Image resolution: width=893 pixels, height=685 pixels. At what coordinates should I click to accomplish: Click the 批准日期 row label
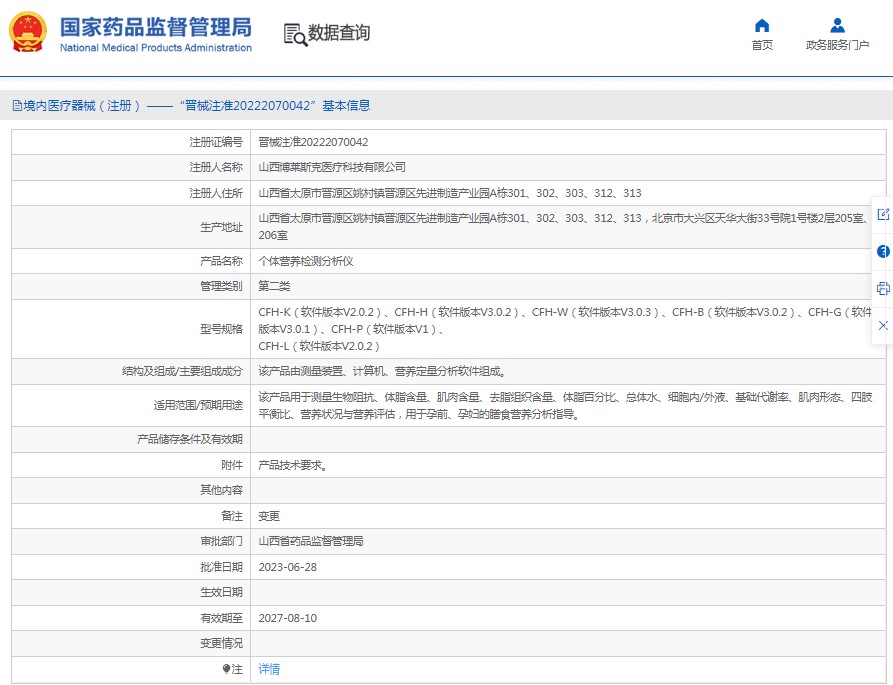click(221, 567)
